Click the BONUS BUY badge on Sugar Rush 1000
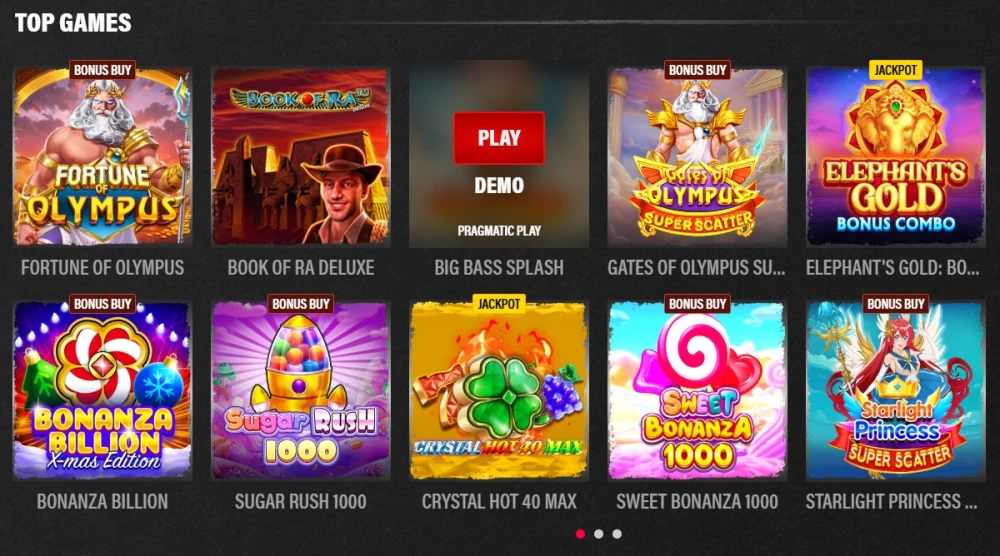Screen dimensions: 1000x556 (x=300, y=304)
